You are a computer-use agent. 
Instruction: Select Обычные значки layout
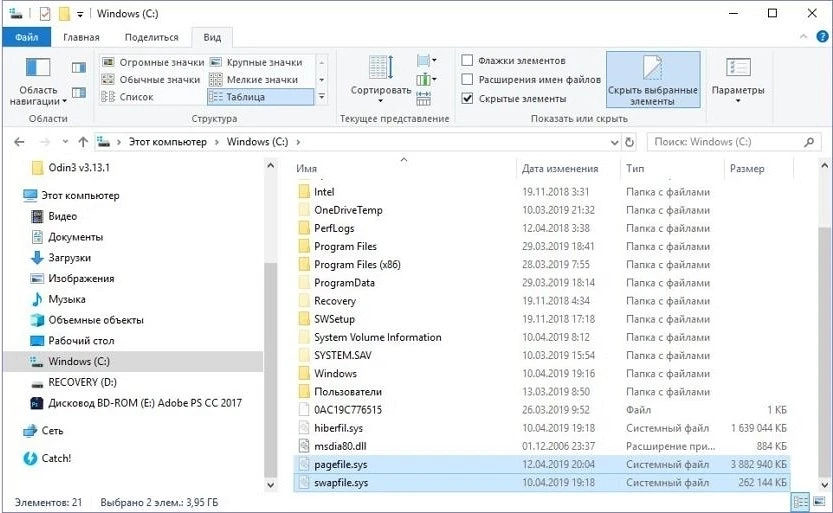(x=151, y=80)
